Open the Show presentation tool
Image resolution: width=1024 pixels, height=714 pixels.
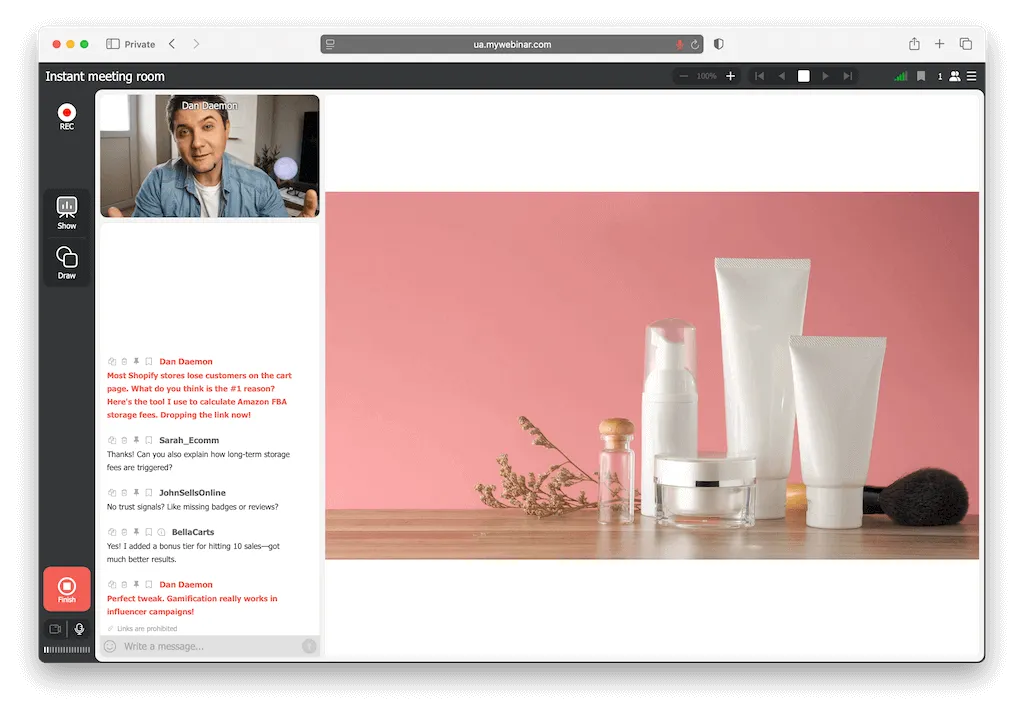(67, 213)
